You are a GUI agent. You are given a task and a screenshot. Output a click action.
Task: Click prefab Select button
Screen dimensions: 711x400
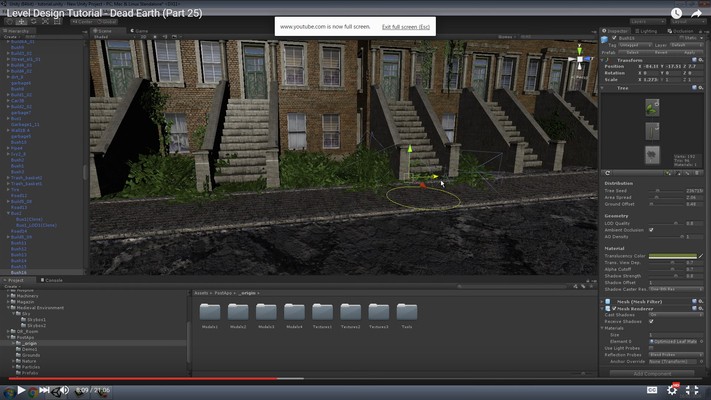click(633, 53)
